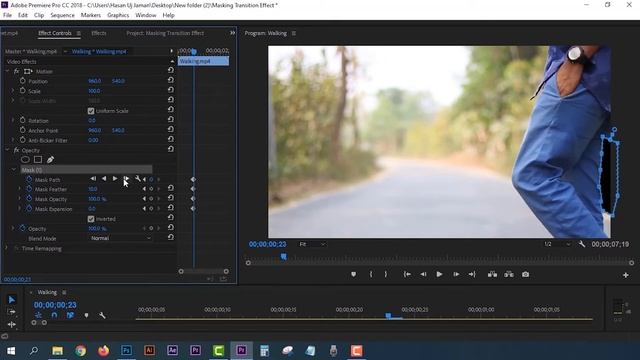This screenshot has width=640, height=360.
Task: Select the Selection tool in Tools panel
Action: [x=12, y=300]
